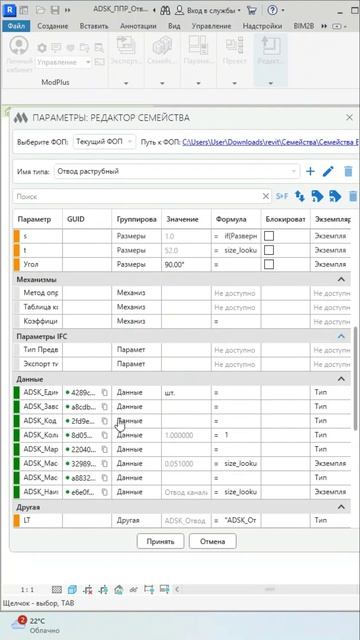Expand the ribbon tabs overflow arrows
Viewport: 360px width, 640px height.
click(324, 26)
